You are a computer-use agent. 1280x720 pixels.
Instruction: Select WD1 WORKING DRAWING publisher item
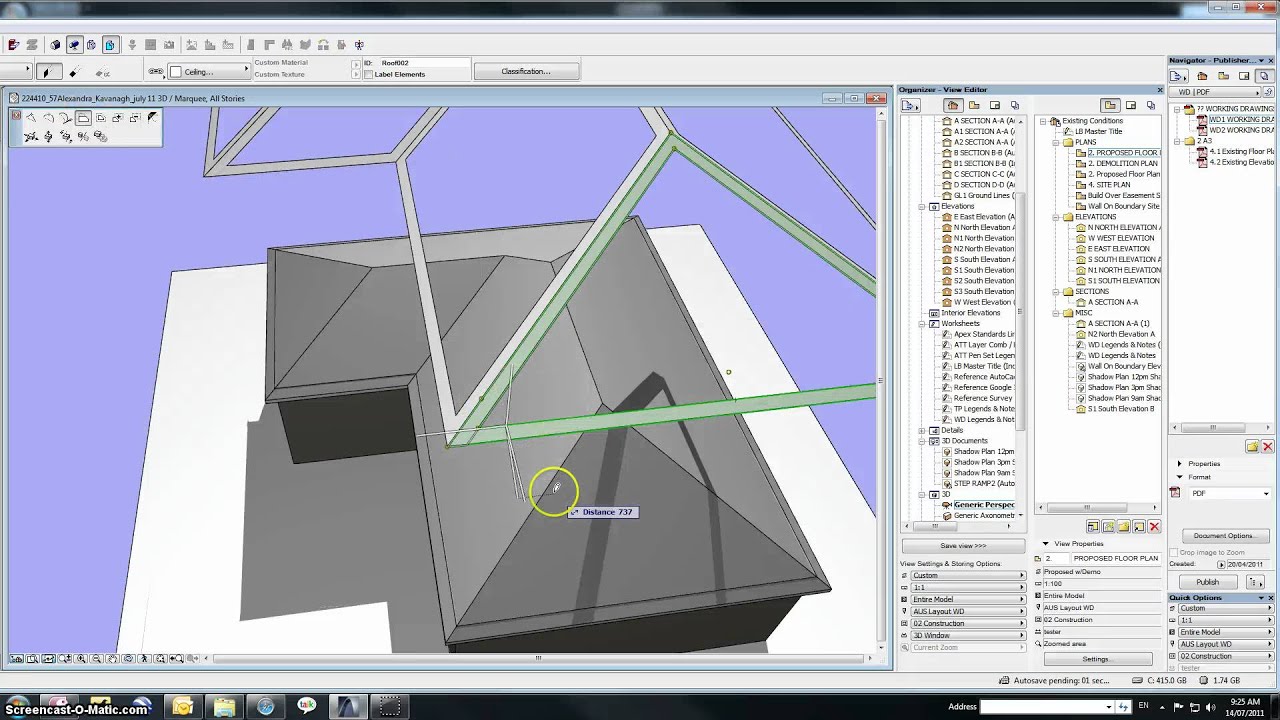[1241, 120]
